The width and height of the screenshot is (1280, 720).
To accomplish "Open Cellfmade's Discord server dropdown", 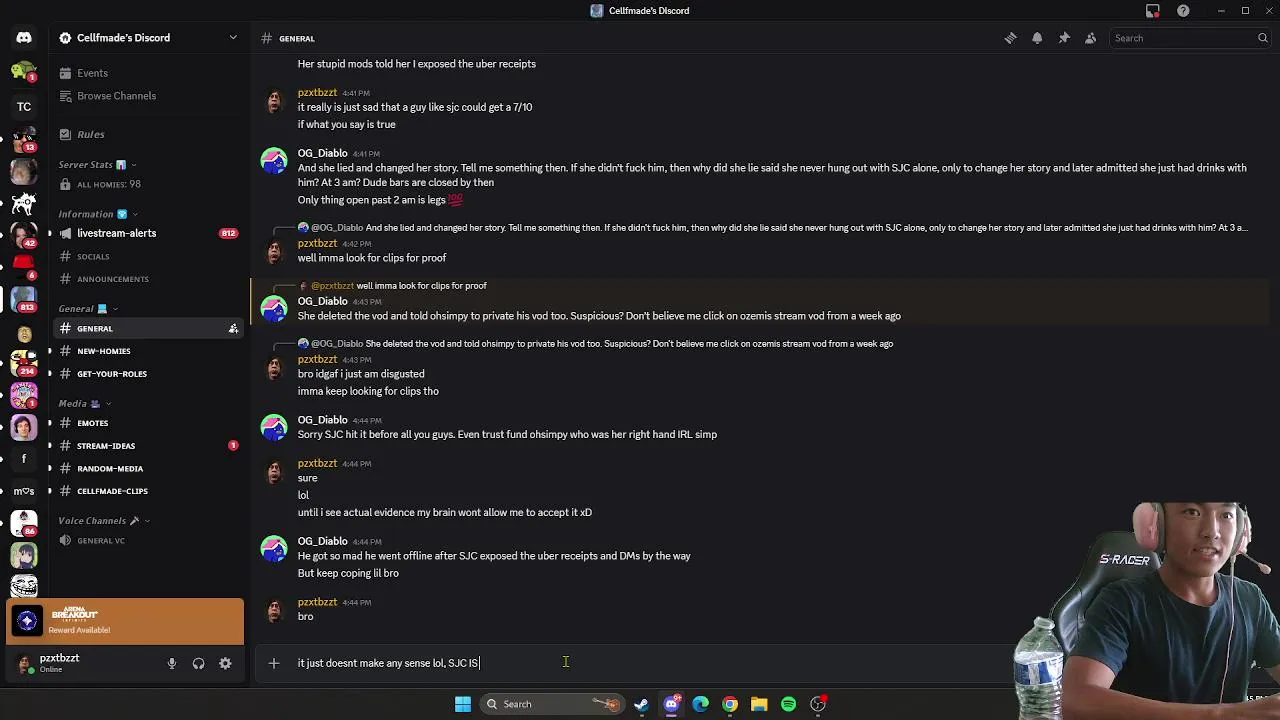I will coord(148,38).
